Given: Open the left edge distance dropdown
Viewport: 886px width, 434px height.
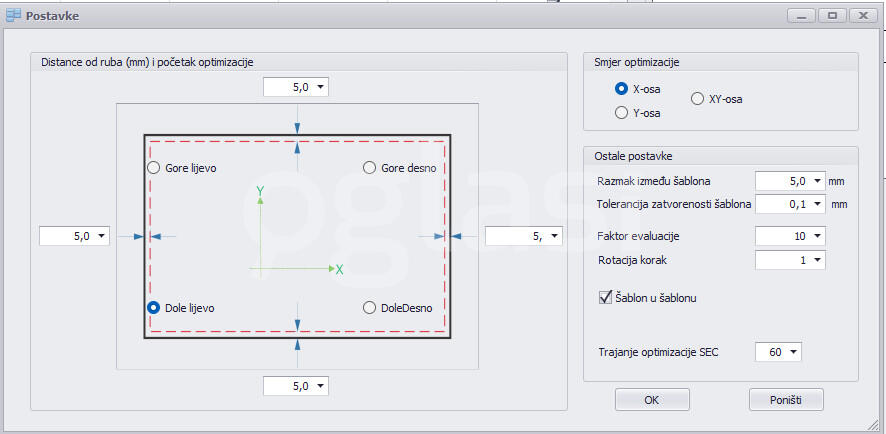Looking at the screenshot, I should (99, 237).
